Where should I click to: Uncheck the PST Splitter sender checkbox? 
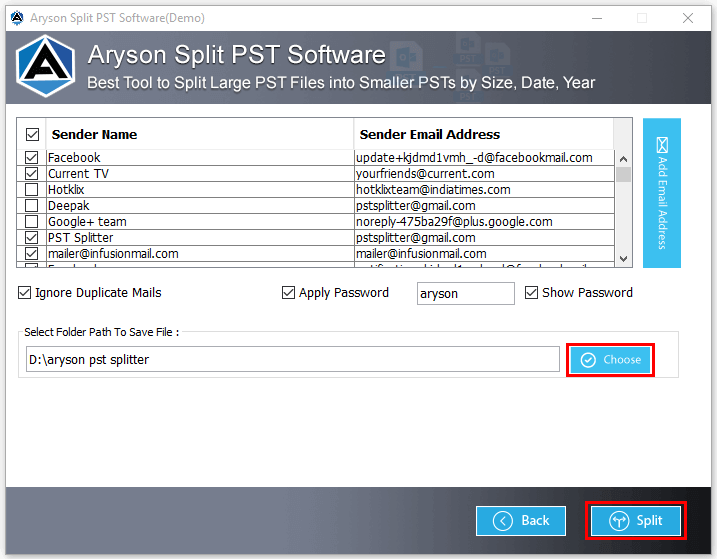pos(32,237)
